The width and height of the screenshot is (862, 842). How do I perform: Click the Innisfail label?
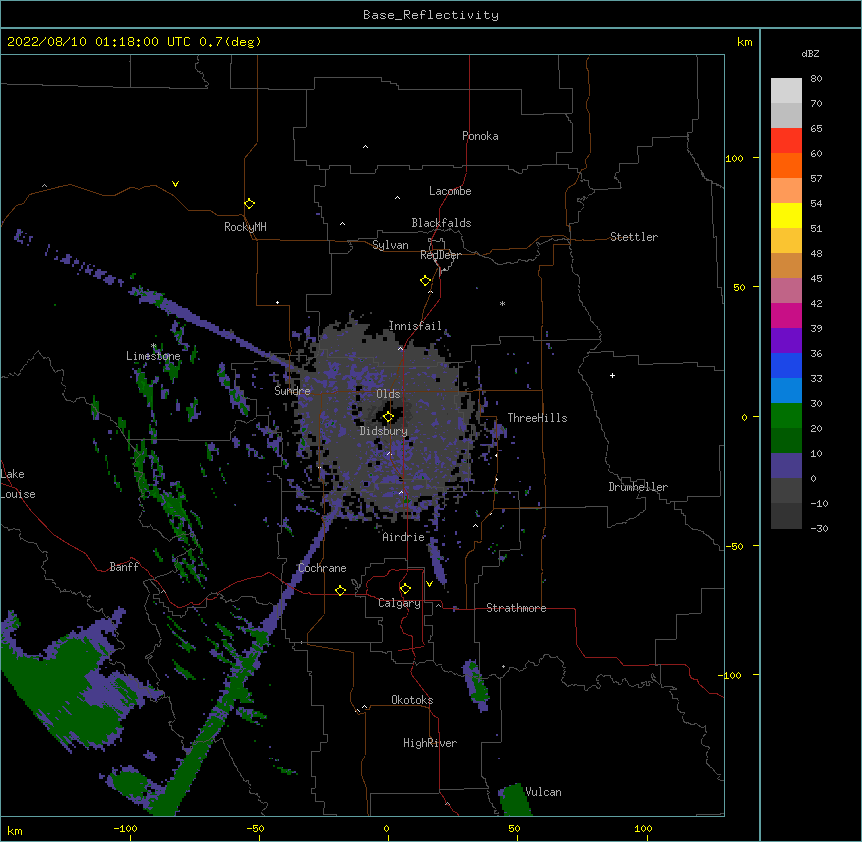point(415,326)
